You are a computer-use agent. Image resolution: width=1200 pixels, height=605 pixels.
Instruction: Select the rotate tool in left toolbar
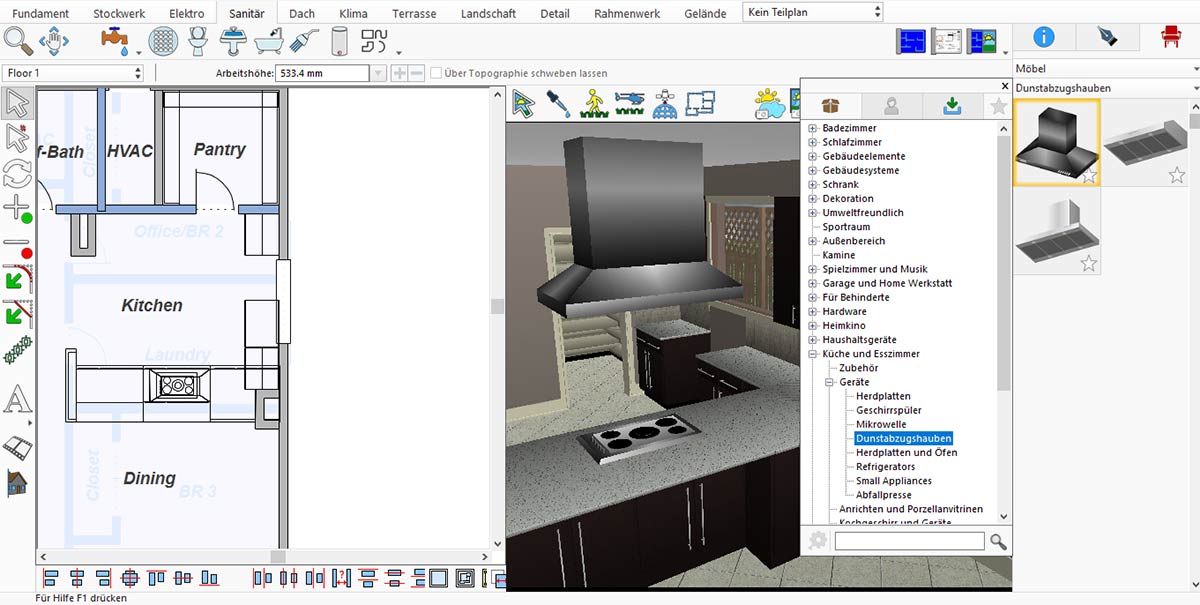click(18, 174)
